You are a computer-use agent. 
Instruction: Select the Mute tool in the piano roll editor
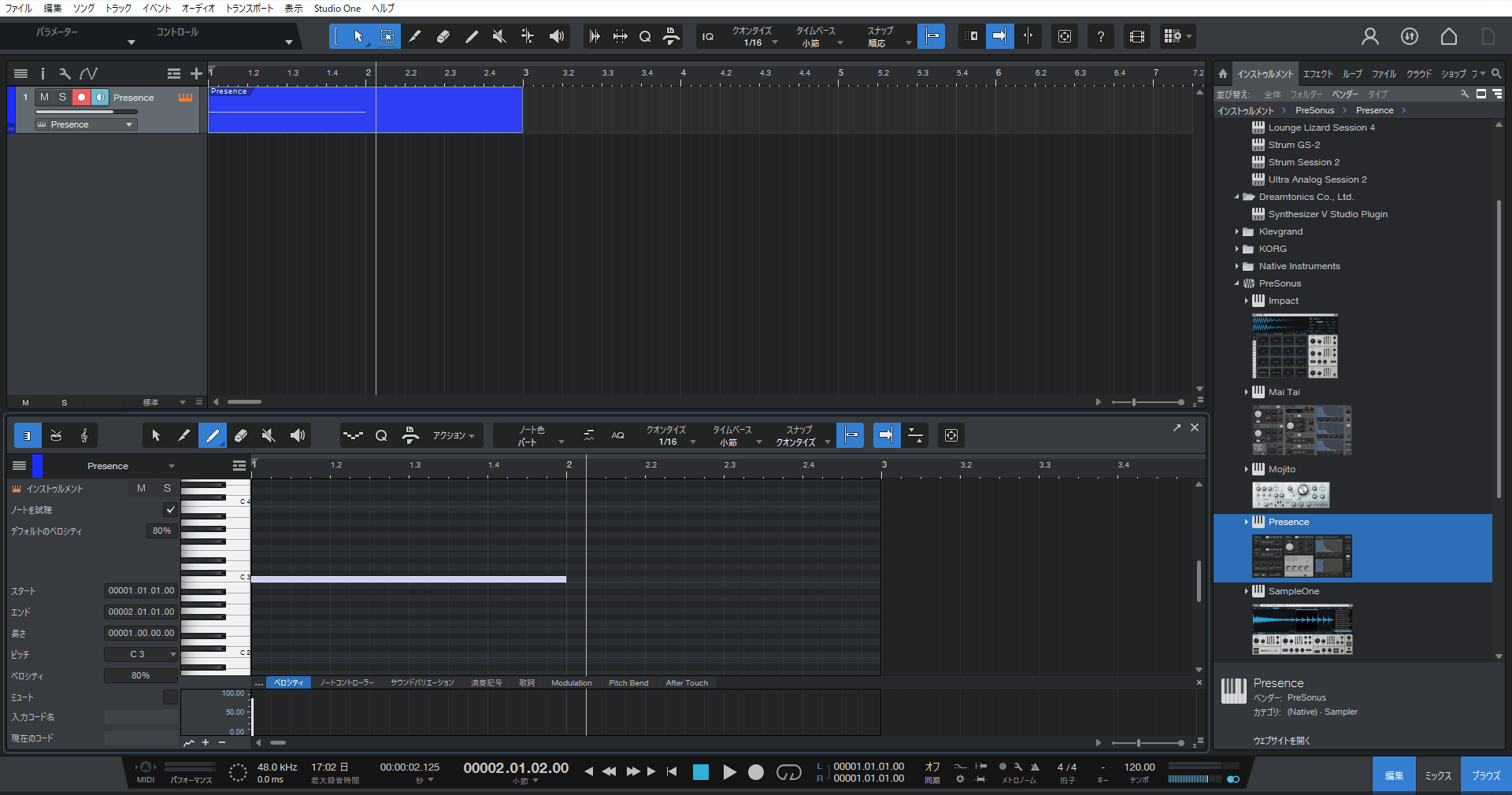coord(269,436)
